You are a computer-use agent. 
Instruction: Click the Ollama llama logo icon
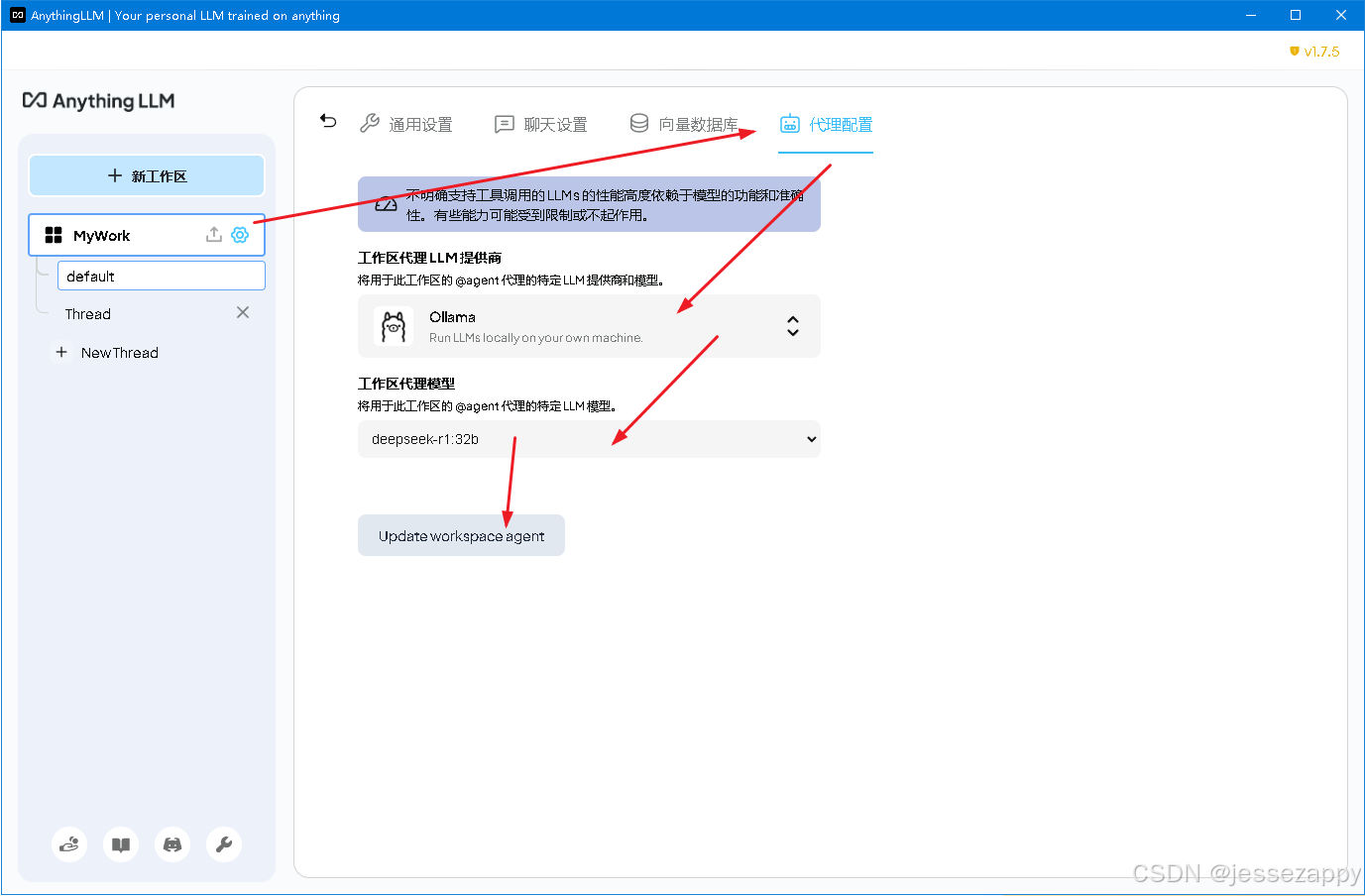click(394, 326)
